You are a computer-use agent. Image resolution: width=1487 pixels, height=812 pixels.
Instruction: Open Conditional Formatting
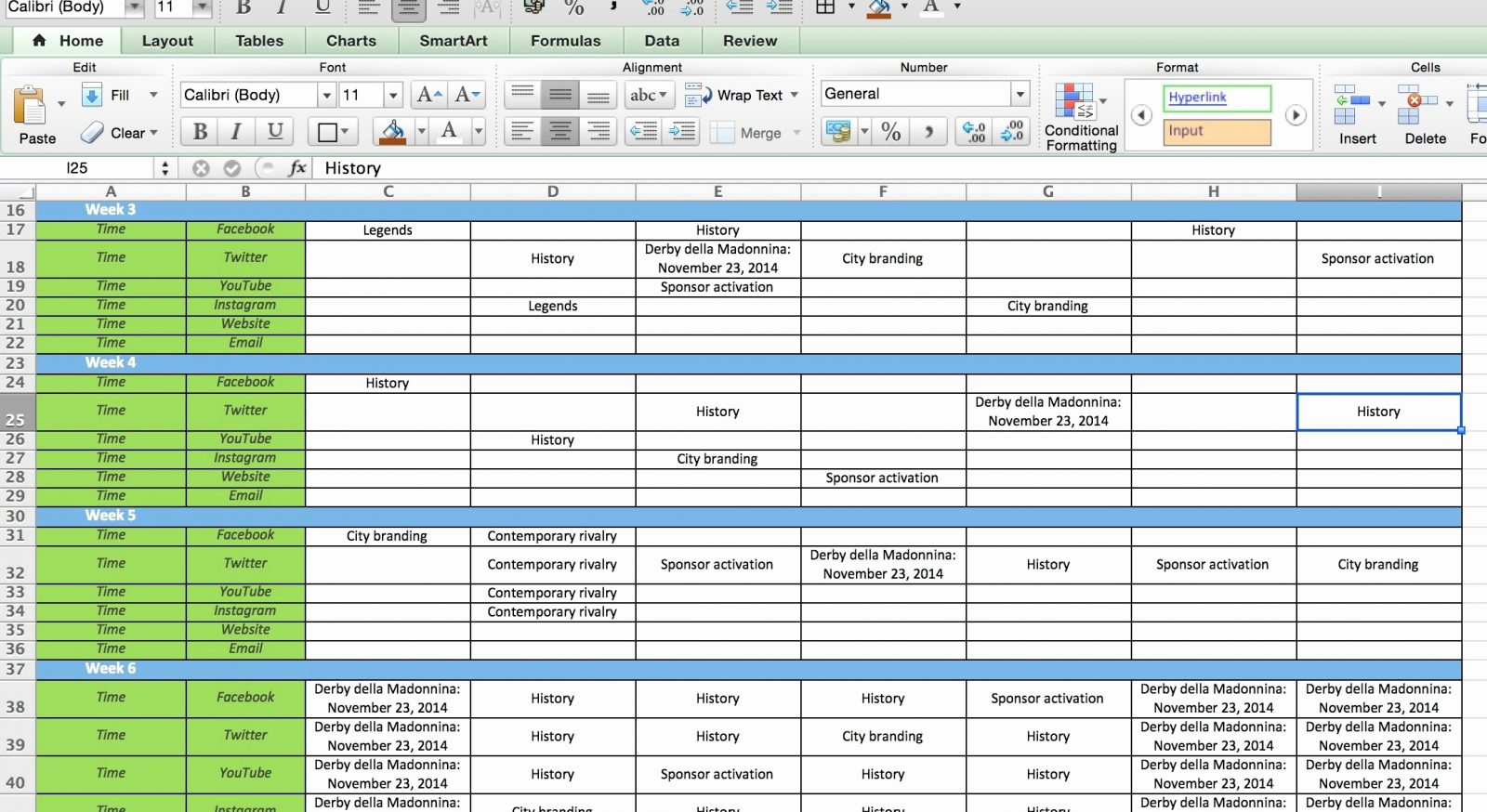click(x=1081, y=116)
